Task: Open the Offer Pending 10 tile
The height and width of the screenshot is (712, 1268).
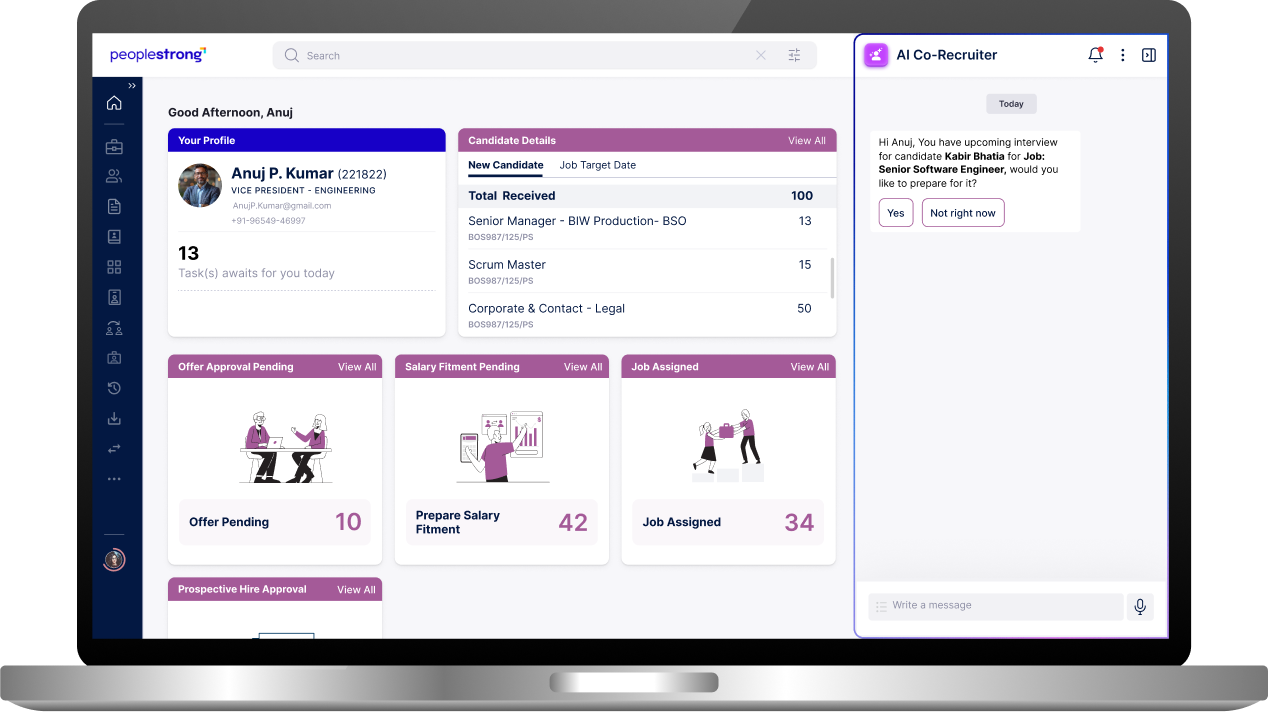Action: 275,522
